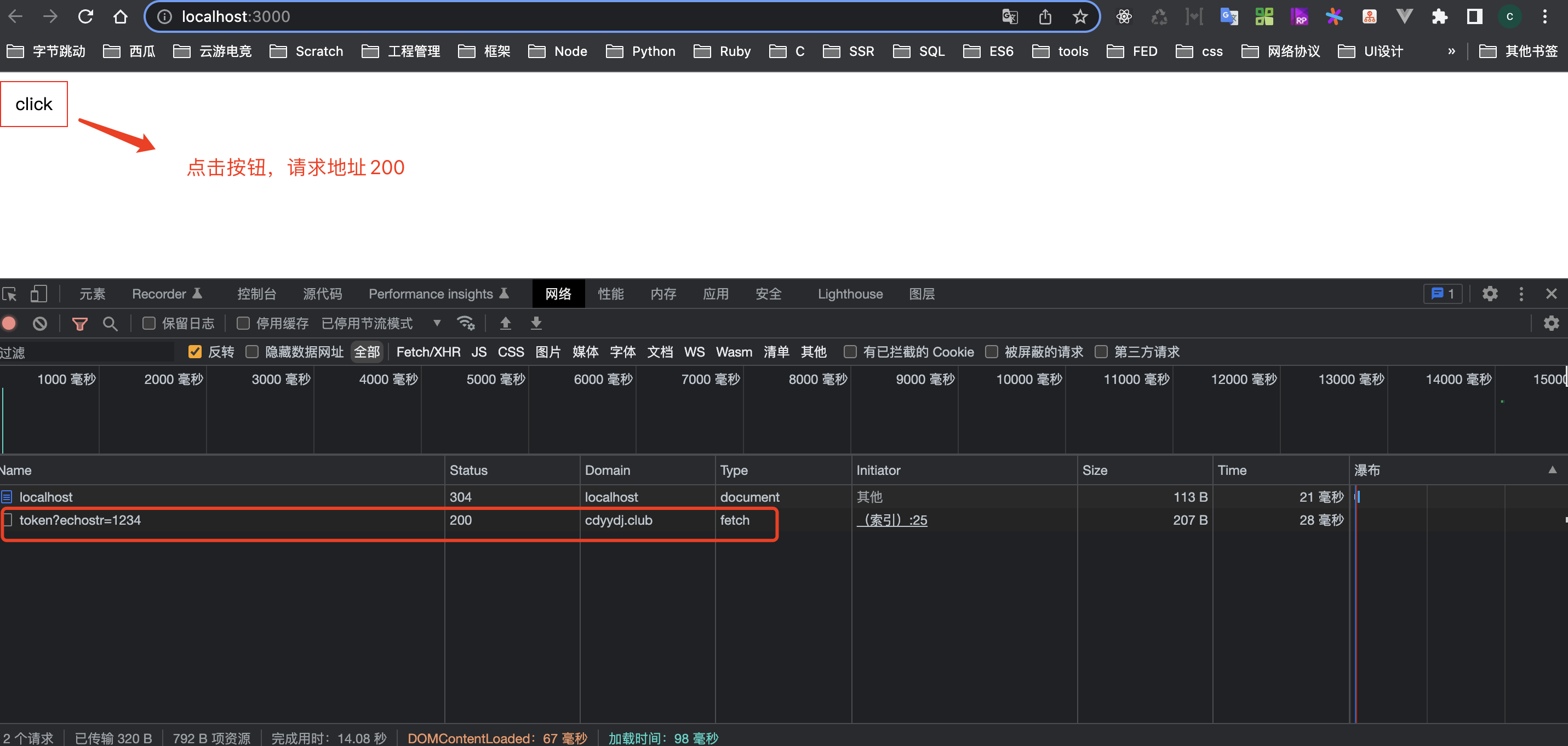
Task: Switch to the 控制台 tab
Action: coord(256,294)
